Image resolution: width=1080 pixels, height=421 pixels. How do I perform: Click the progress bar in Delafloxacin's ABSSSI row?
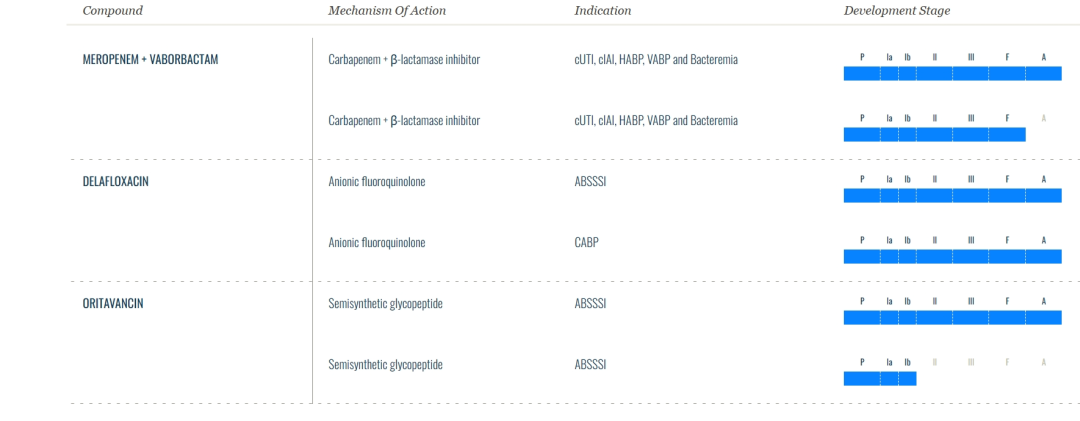pos(952,196)
